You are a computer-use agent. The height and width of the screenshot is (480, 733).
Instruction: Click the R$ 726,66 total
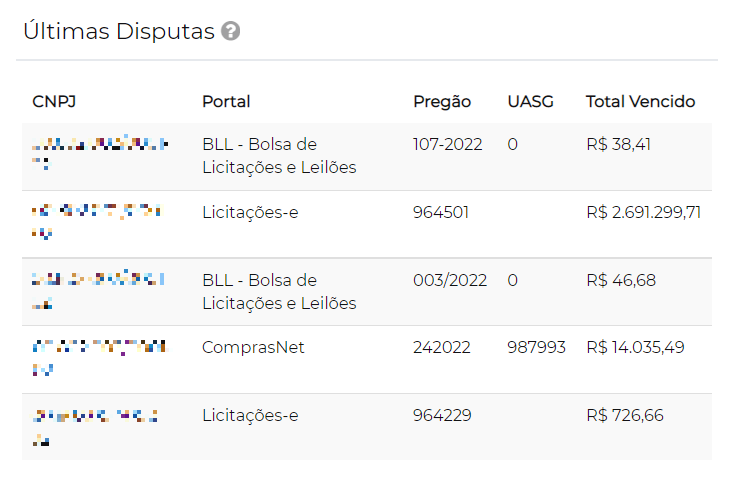tap(624, 415)
